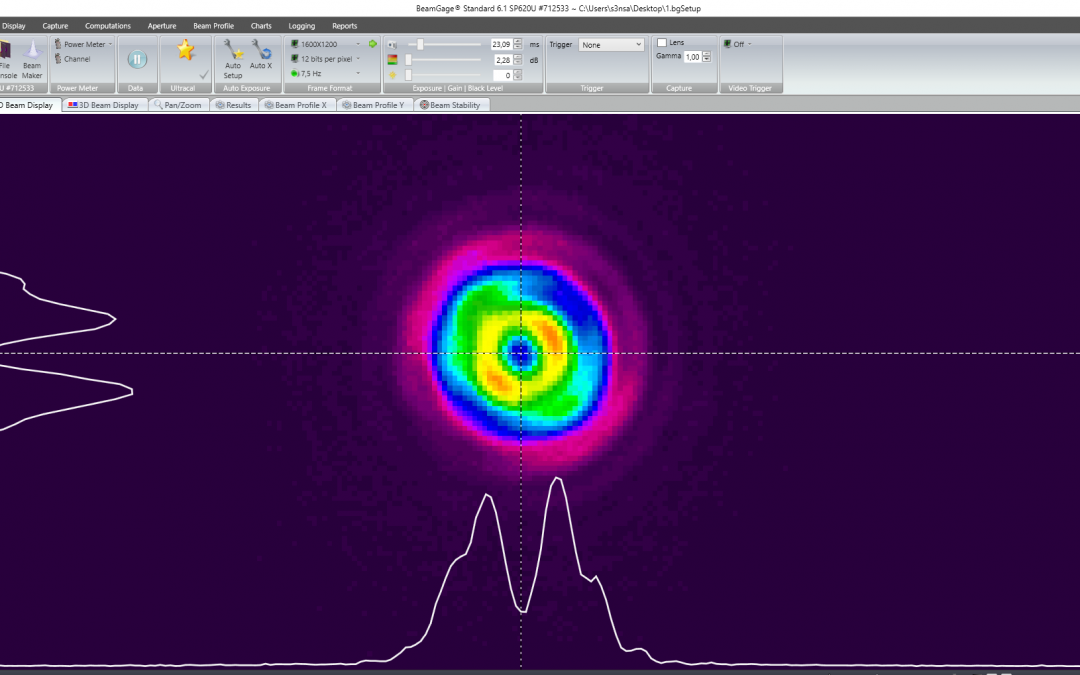Click the exposure value field showing 23,09
Image resolution: width=1080 pixels, height=675 pixels.
[x=501, y=45]
